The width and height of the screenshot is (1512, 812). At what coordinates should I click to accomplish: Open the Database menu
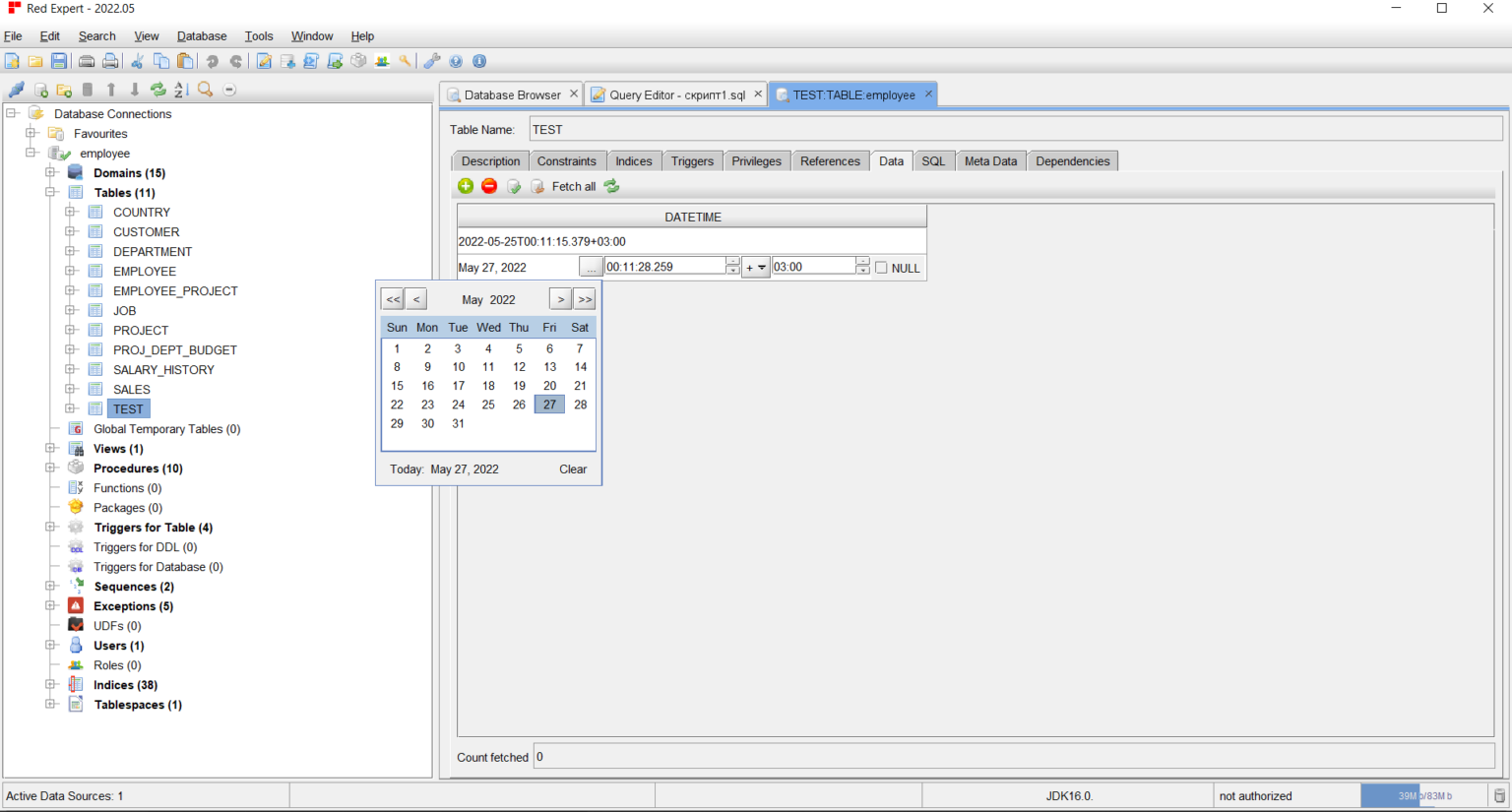(x=202, y=36)
